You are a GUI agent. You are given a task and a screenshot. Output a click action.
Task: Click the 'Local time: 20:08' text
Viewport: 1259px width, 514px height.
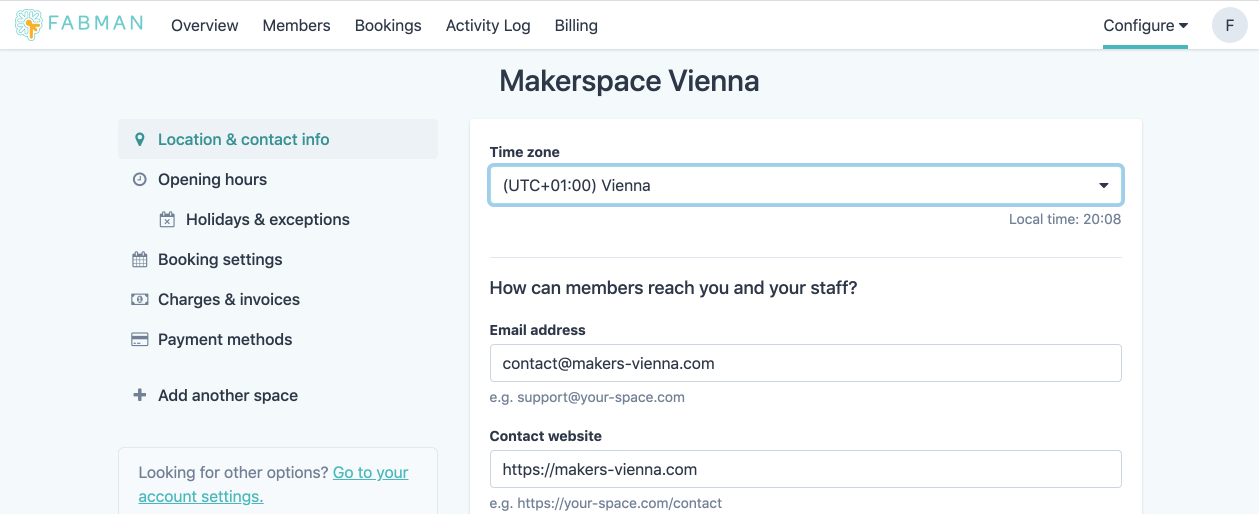1065,219
